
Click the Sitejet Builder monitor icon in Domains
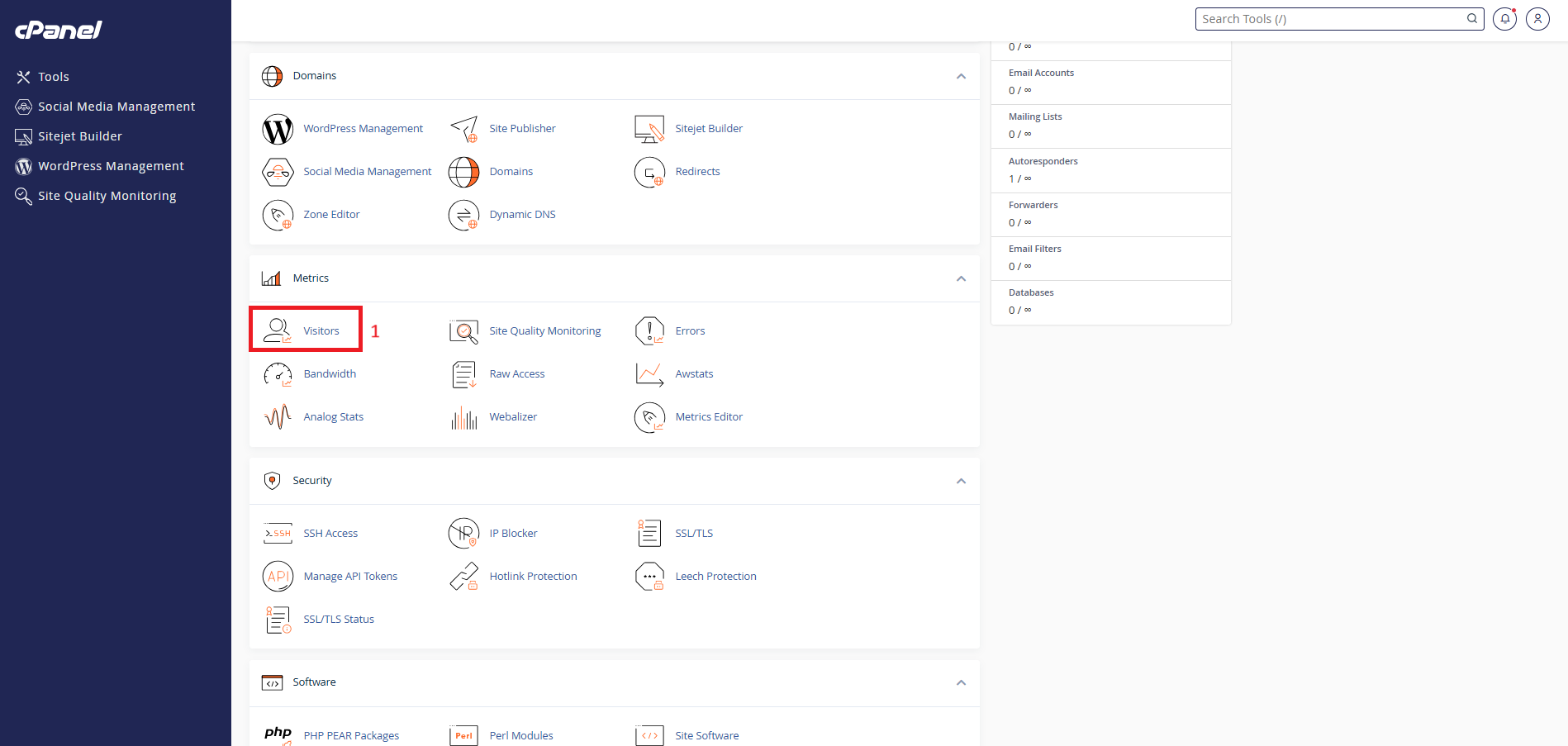pyautogui.click(x=649, y=129)
